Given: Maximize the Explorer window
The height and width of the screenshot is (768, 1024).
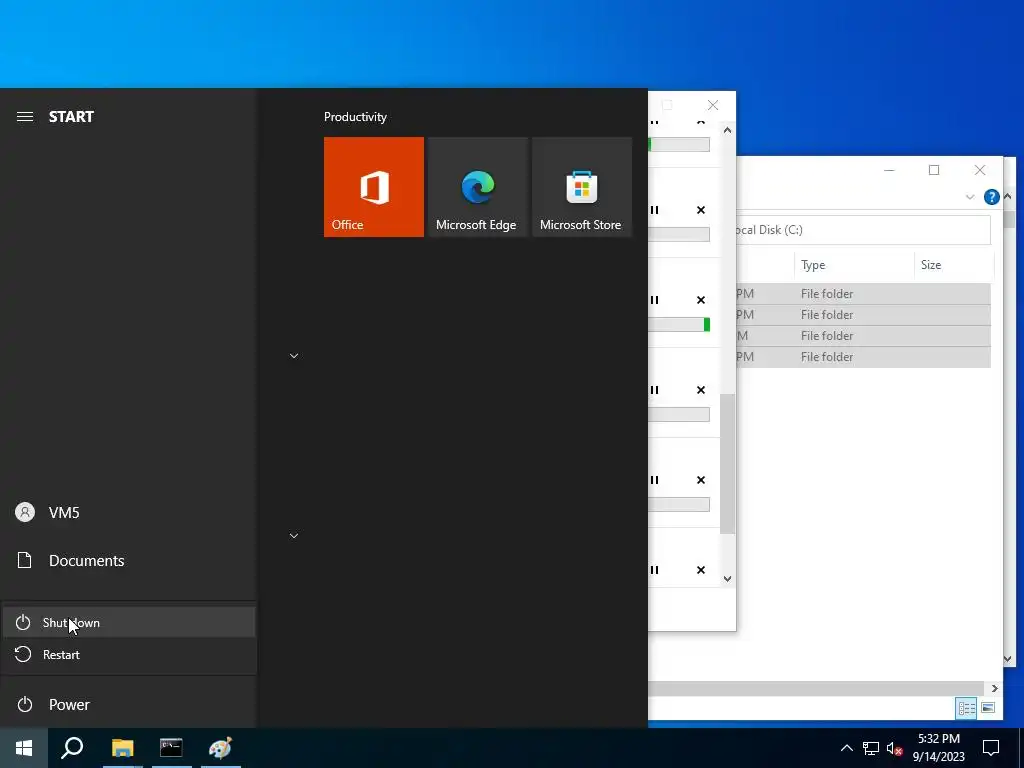Looking at the screenshot, I should (x=934, y=170).
